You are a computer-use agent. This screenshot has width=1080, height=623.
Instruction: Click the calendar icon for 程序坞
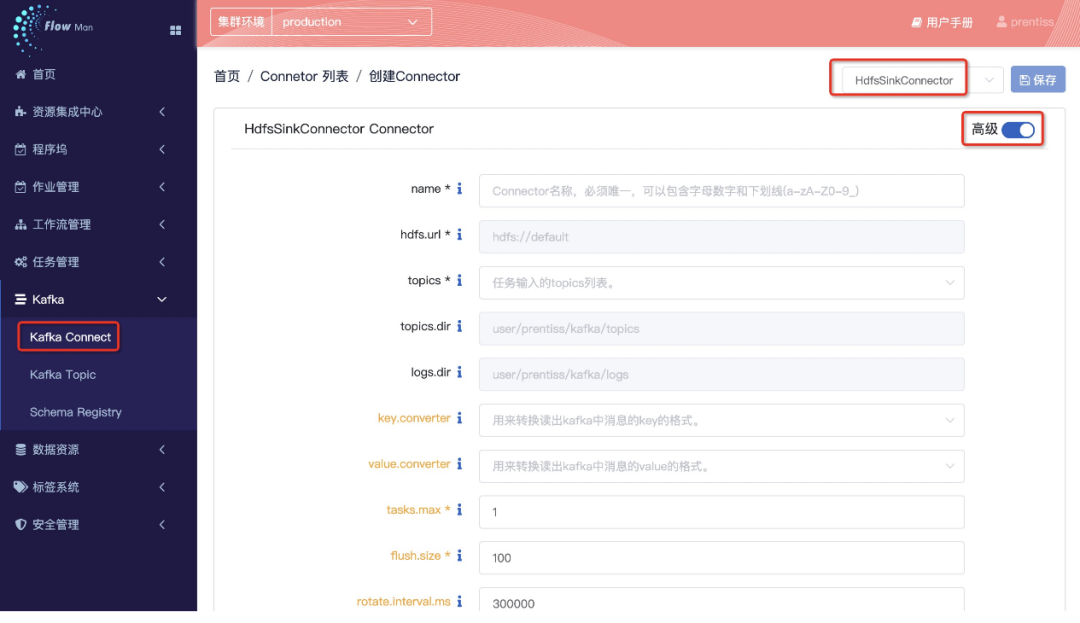(21, 149)
